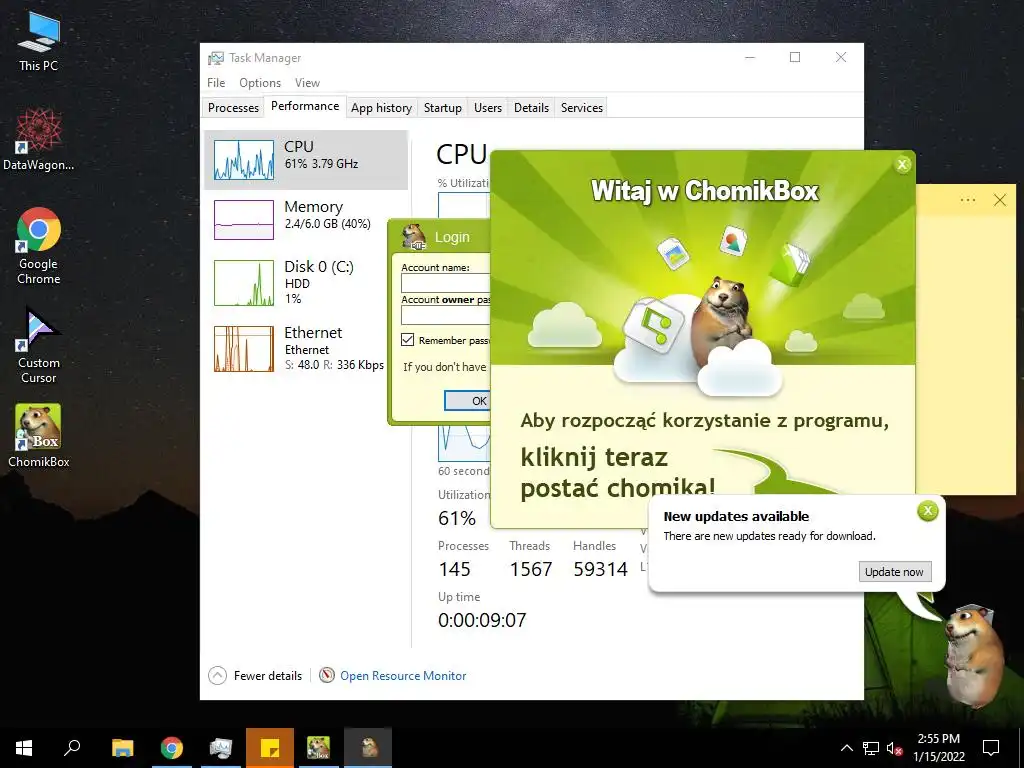Open the Custom Cursor desktop shortcut

39,345
